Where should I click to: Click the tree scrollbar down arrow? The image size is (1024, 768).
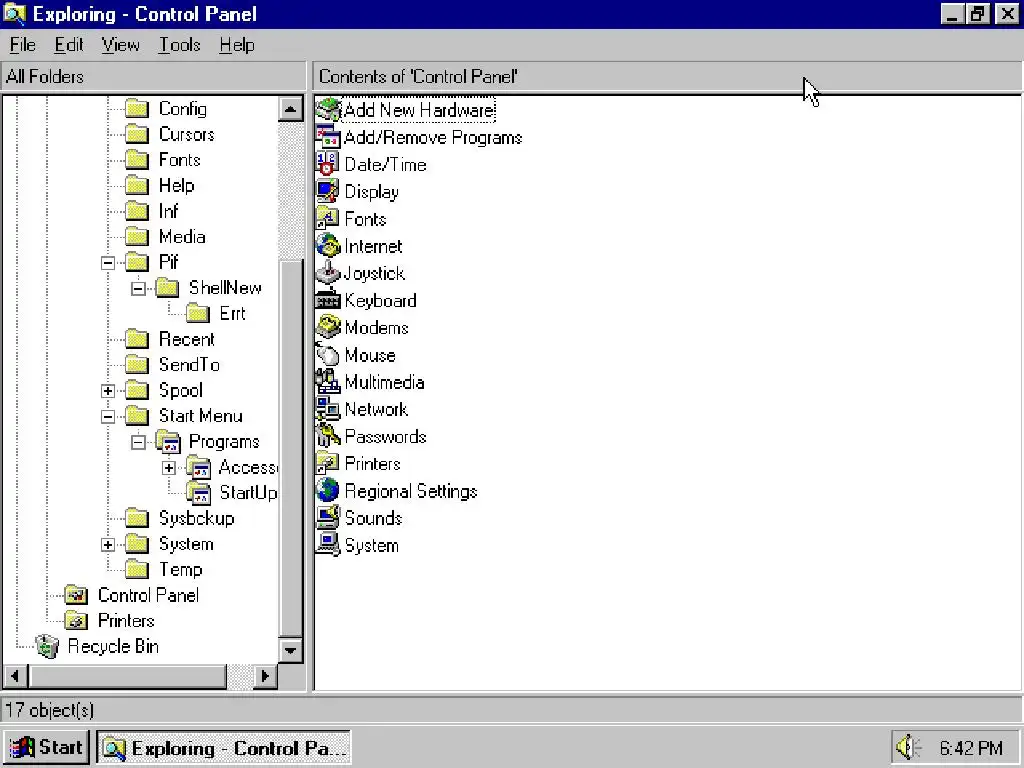point(291,650)
